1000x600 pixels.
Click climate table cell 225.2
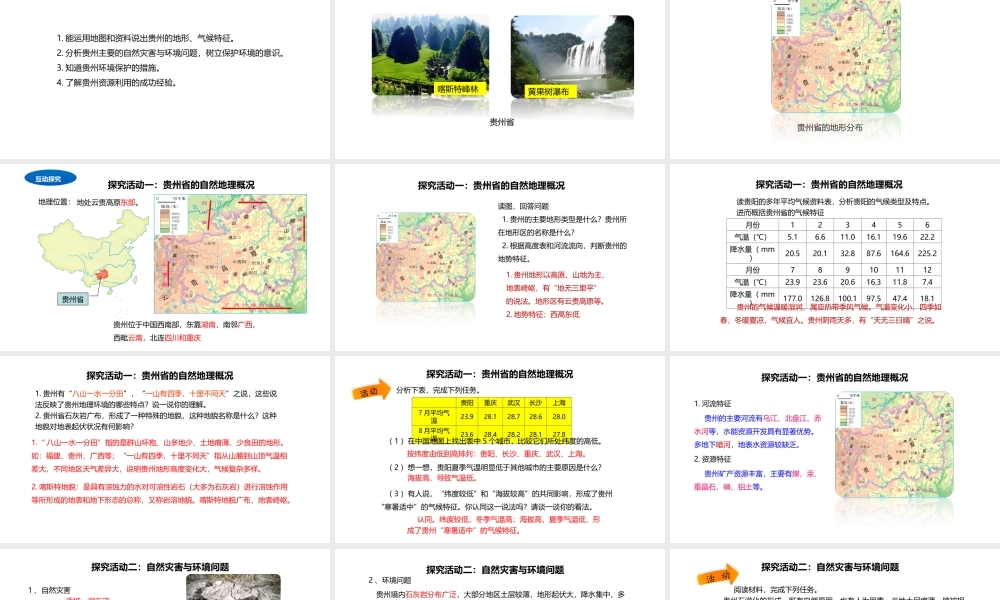(x=927, y=253)
